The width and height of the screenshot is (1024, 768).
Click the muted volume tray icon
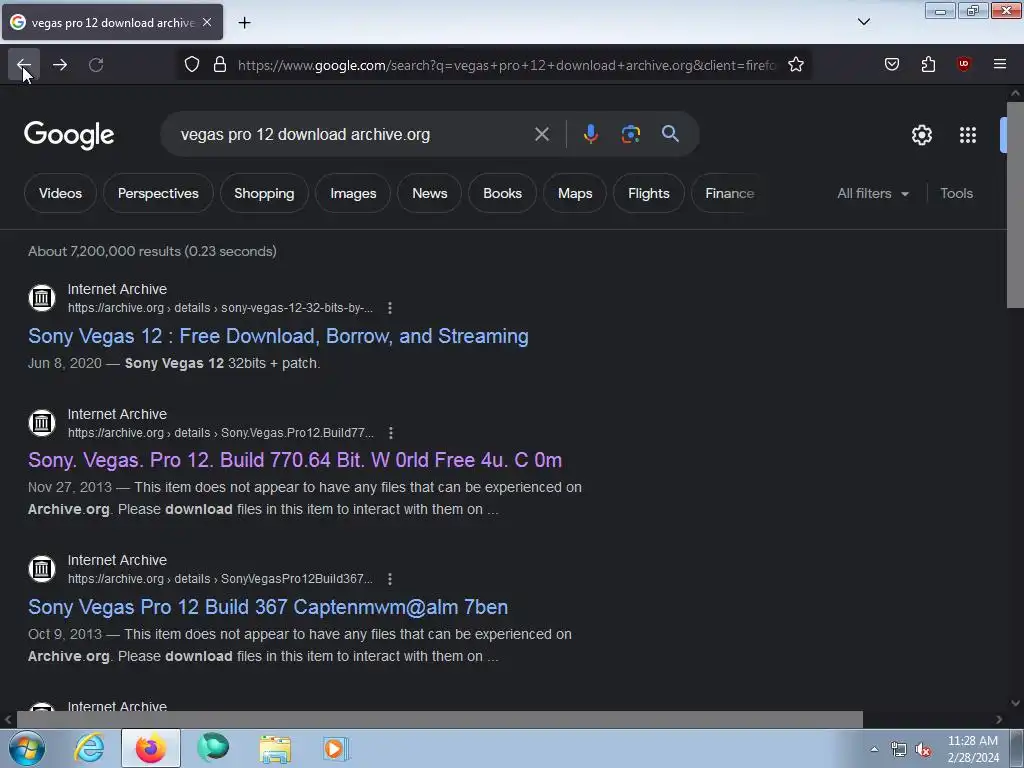click(x=923, y=750)
